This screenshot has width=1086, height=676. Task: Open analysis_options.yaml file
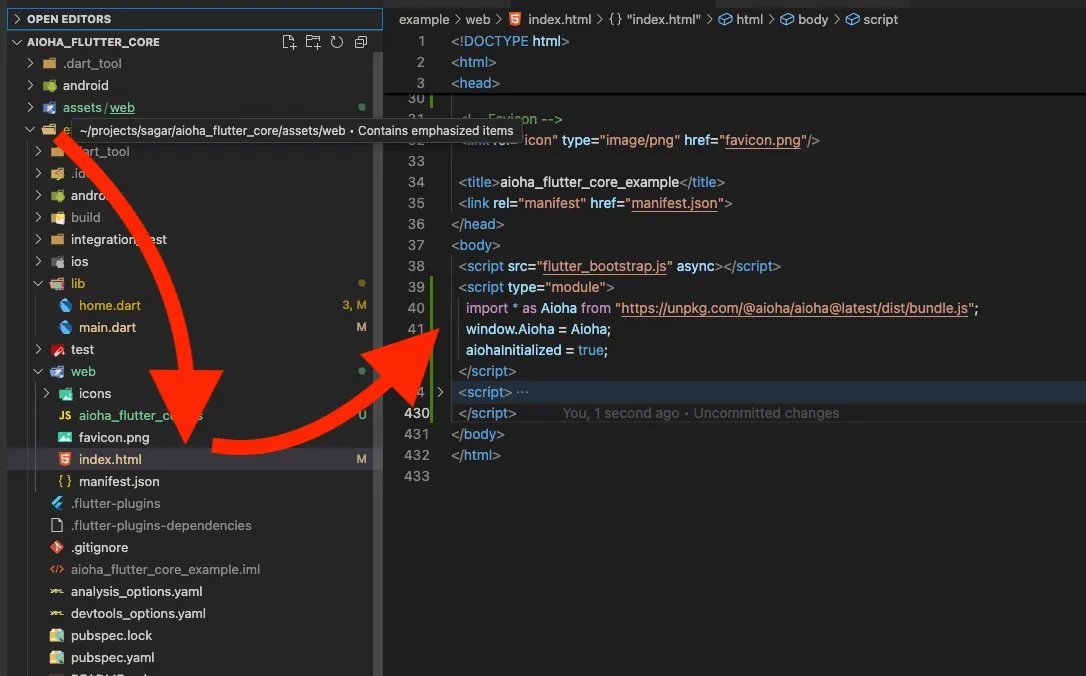point(136,592)
